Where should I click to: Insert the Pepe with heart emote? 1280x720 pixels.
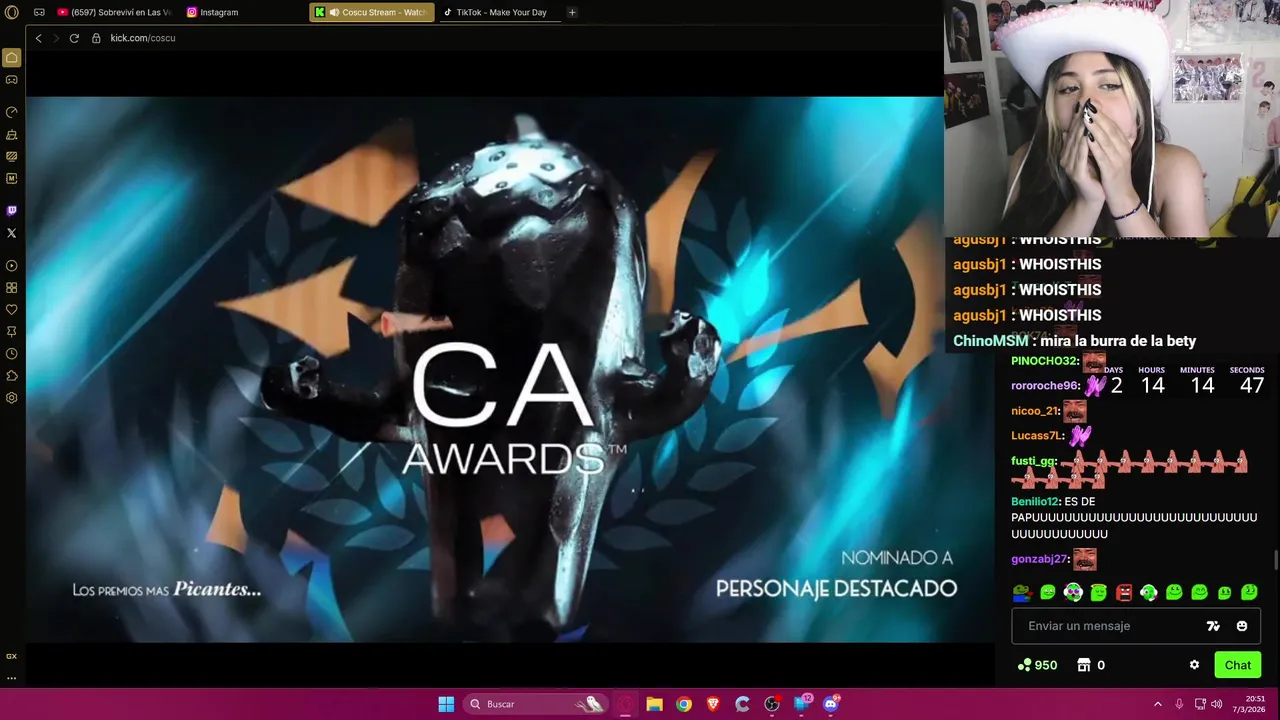pos(1022,592)
